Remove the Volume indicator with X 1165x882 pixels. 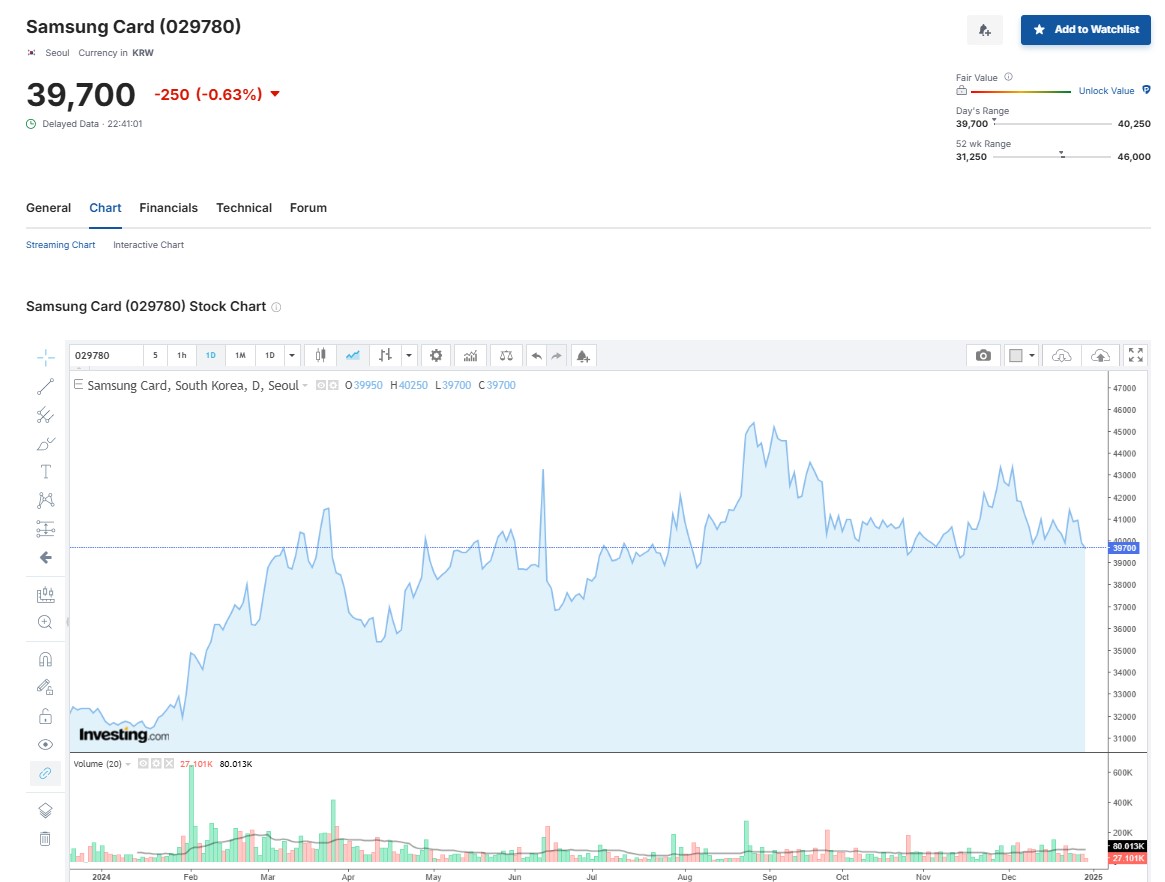coord(169,763)
